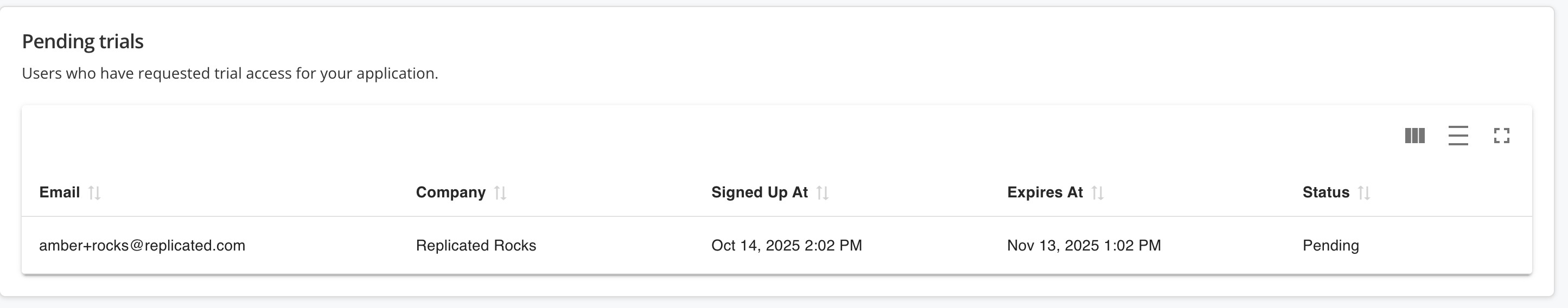Click the trial access description text
The height and width of the screenshot is (308, 1568).
coord(230,74)
